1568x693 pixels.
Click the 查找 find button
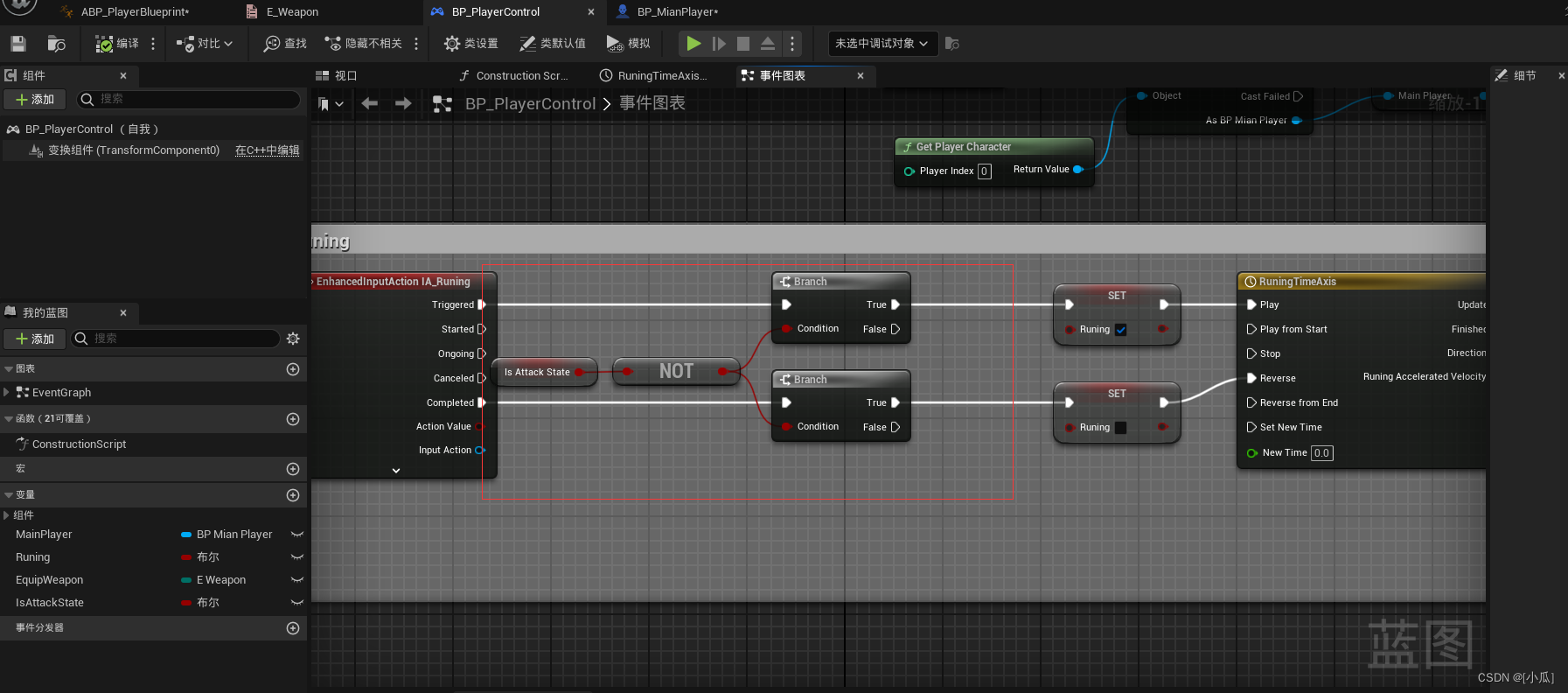tap(285, 44)
